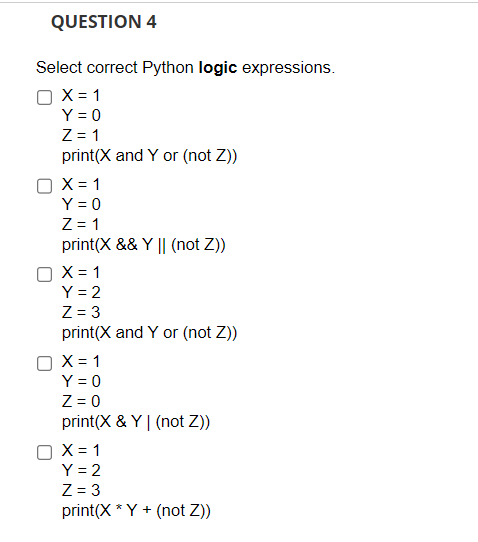Click the Y = 0 line above Z = 0
The height and width of the screenshot is (542, 478).
coord(82,381)
